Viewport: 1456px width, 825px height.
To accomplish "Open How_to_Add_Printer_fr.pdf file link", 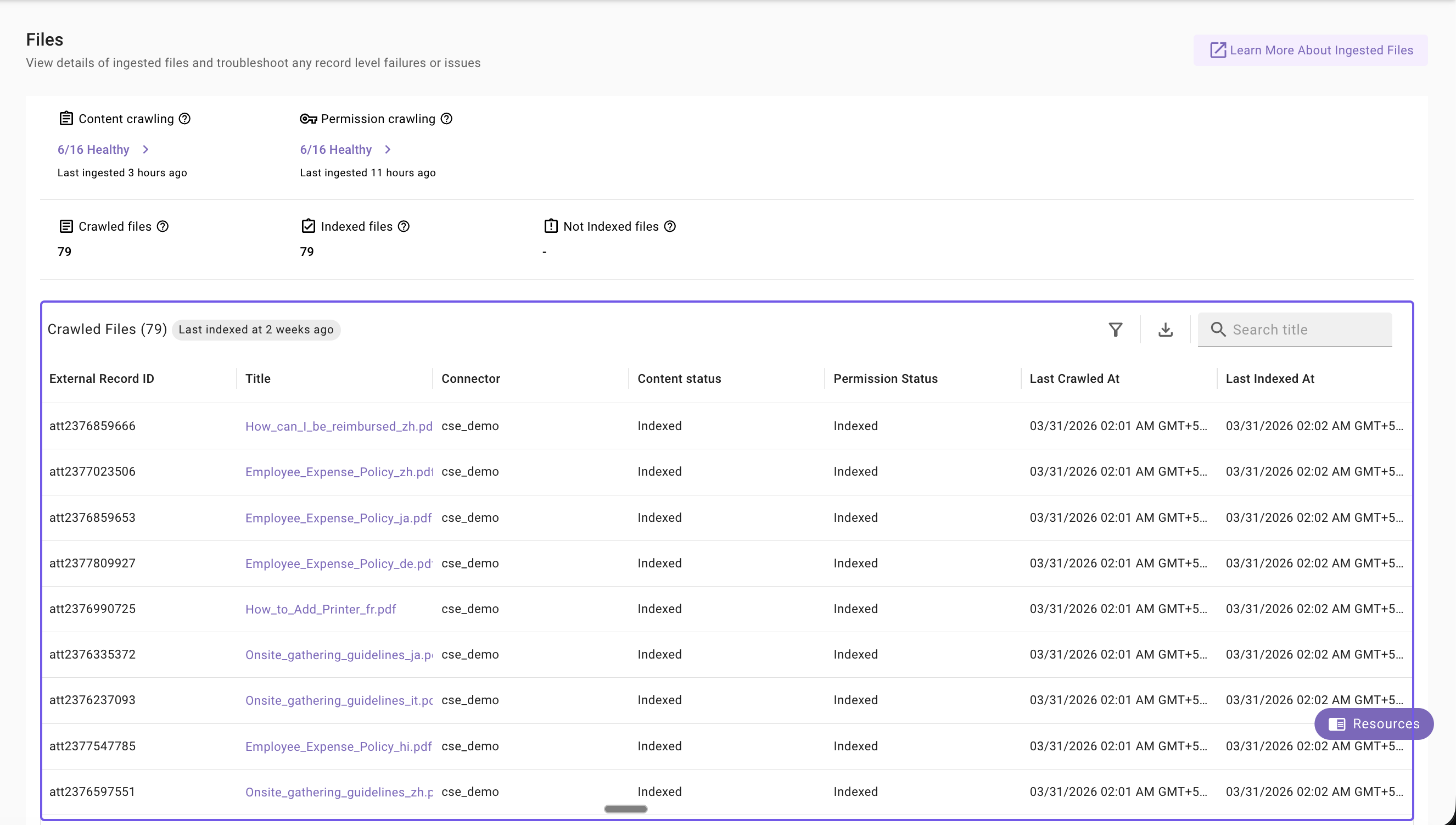I will coord(320,609).
